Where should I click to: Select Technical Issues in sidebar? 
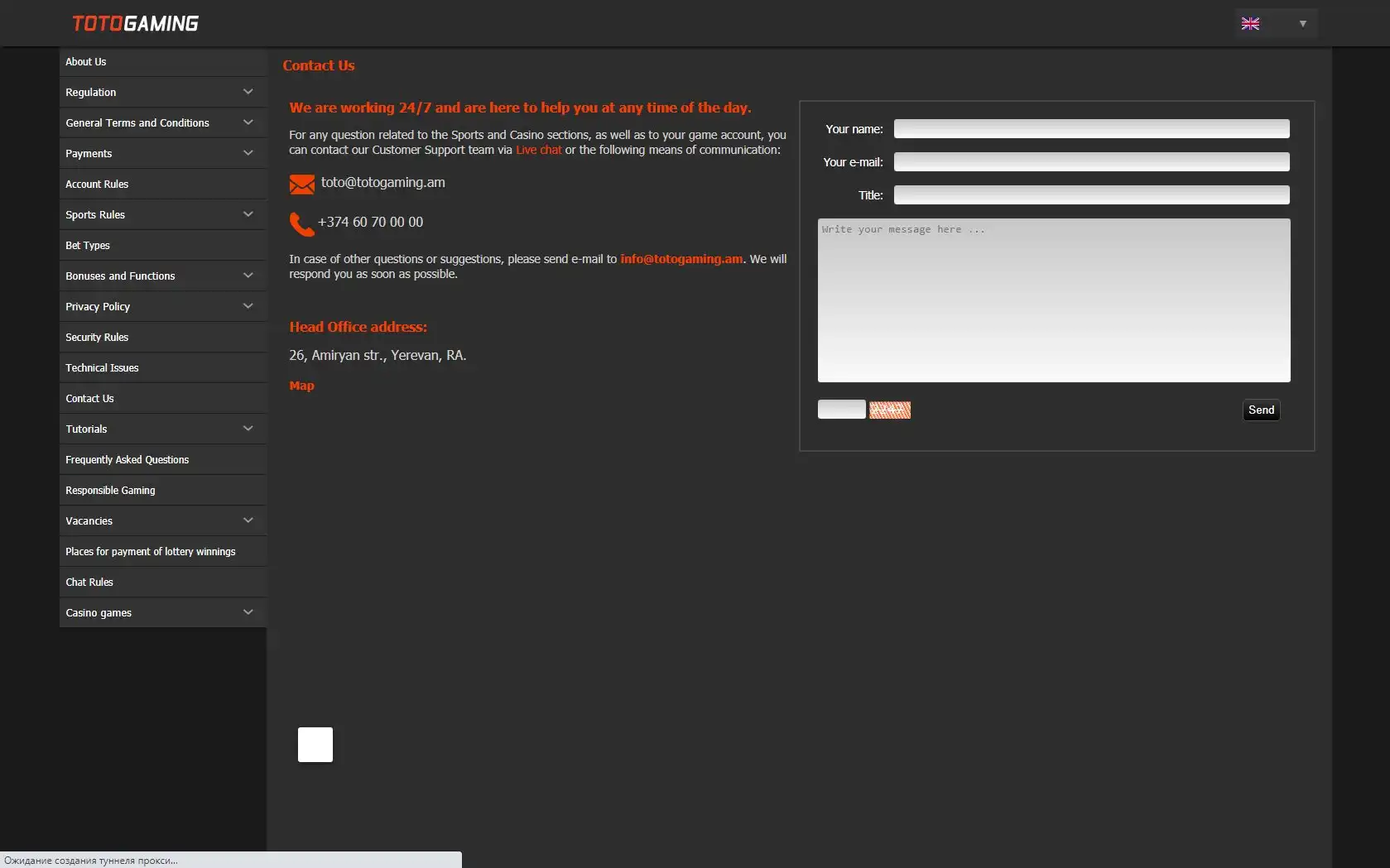[163, 367]
